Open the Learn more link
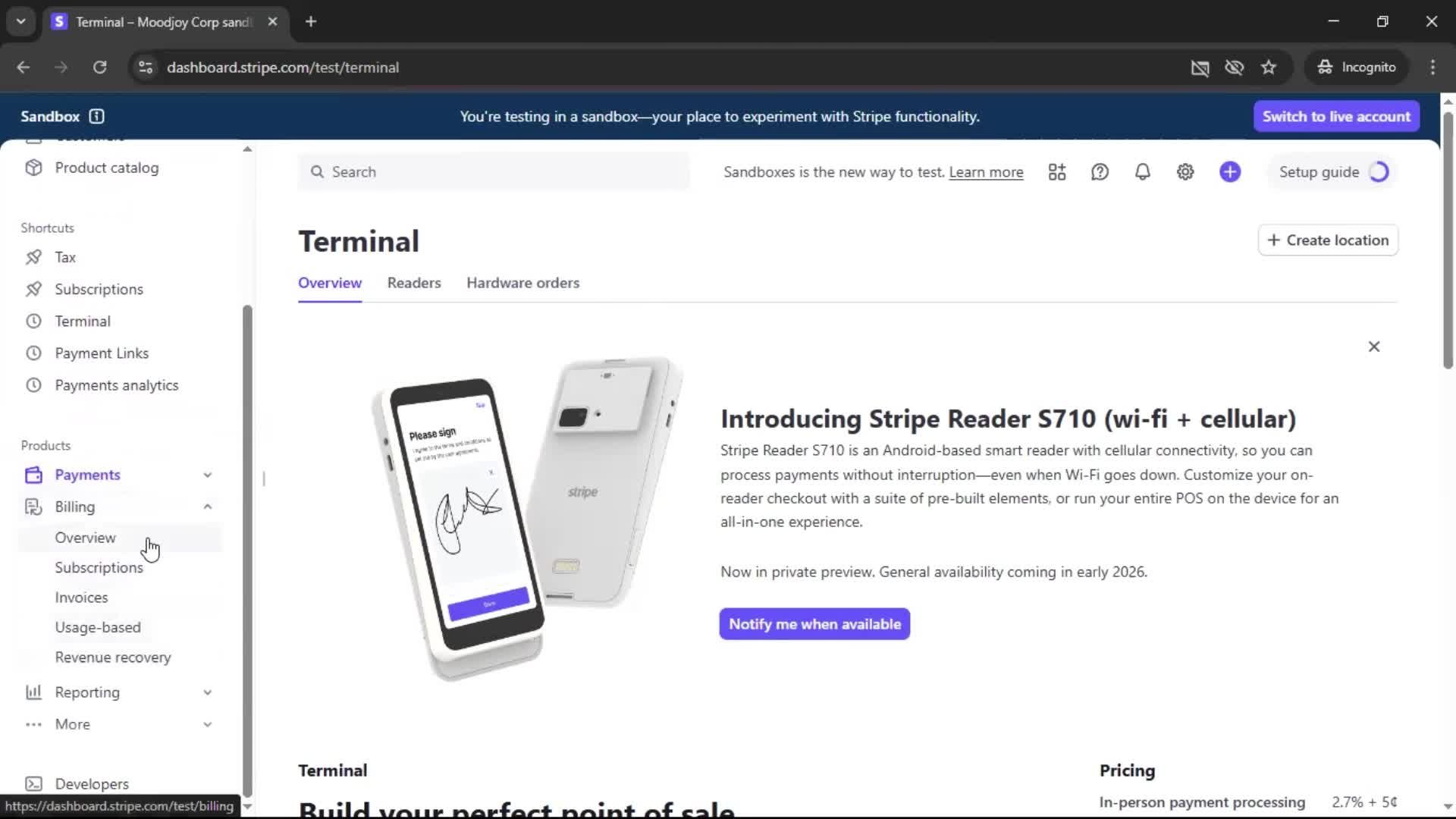This screenshot has height=819, width=1456. coord(986,172)
